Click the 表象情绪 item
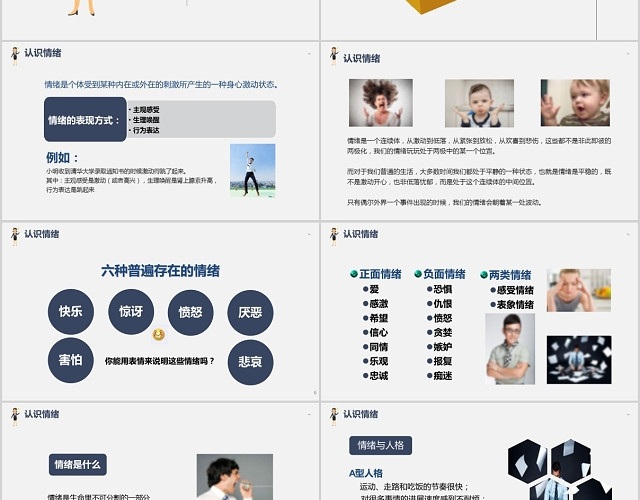 512,304
